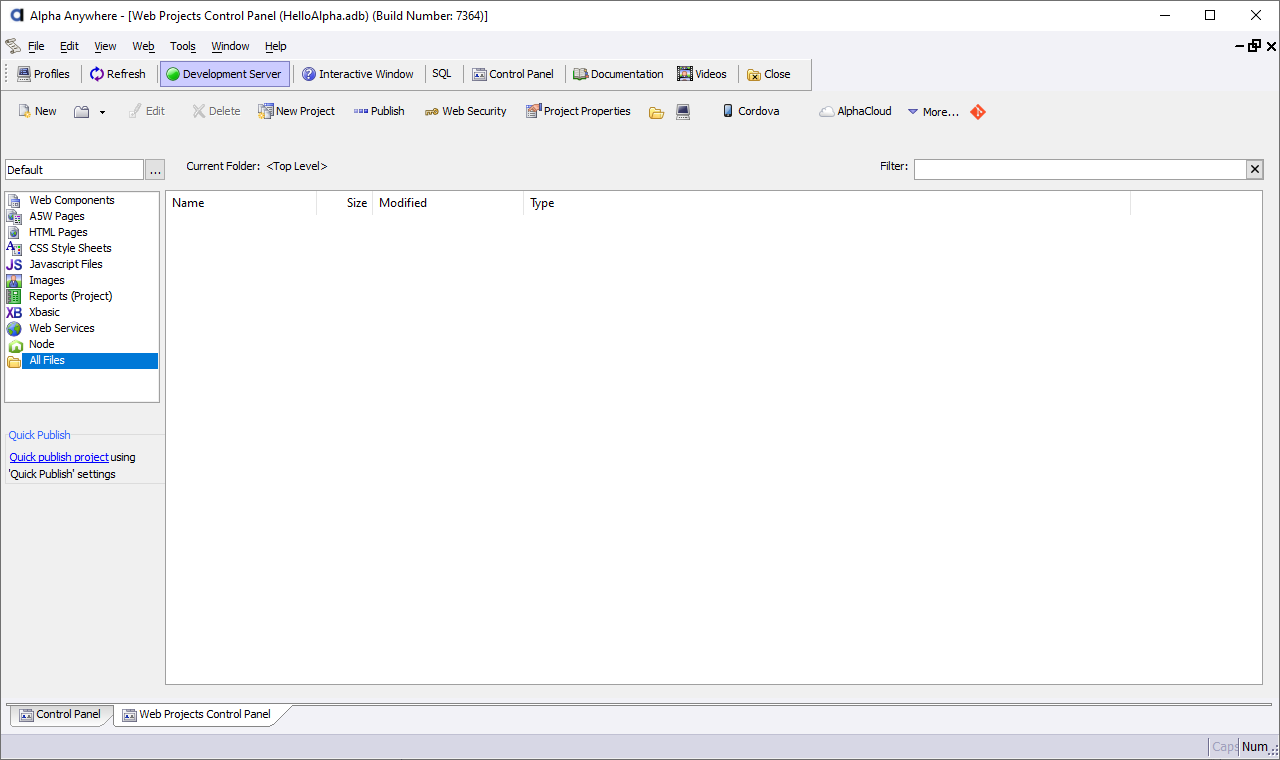This screenshot has width=1280, height=760.
Task: Open the Profiles toolbar button
Action: pos(44,74)
